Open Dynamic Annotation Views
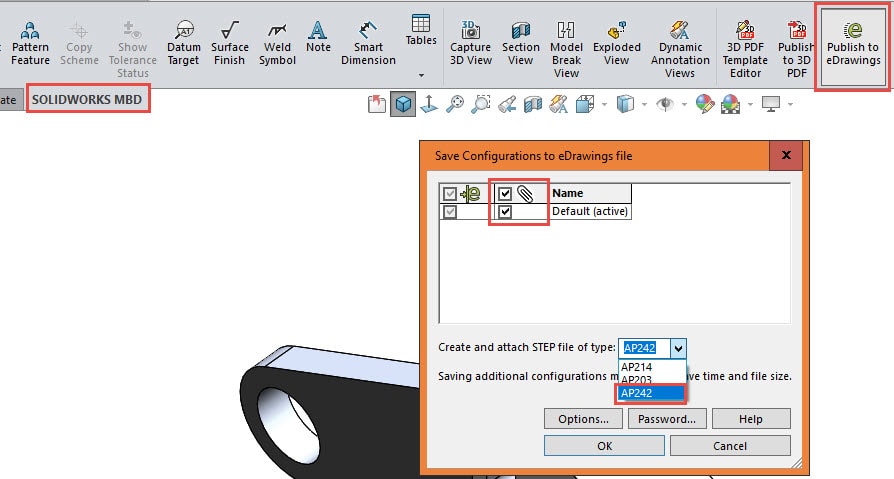 680,50
